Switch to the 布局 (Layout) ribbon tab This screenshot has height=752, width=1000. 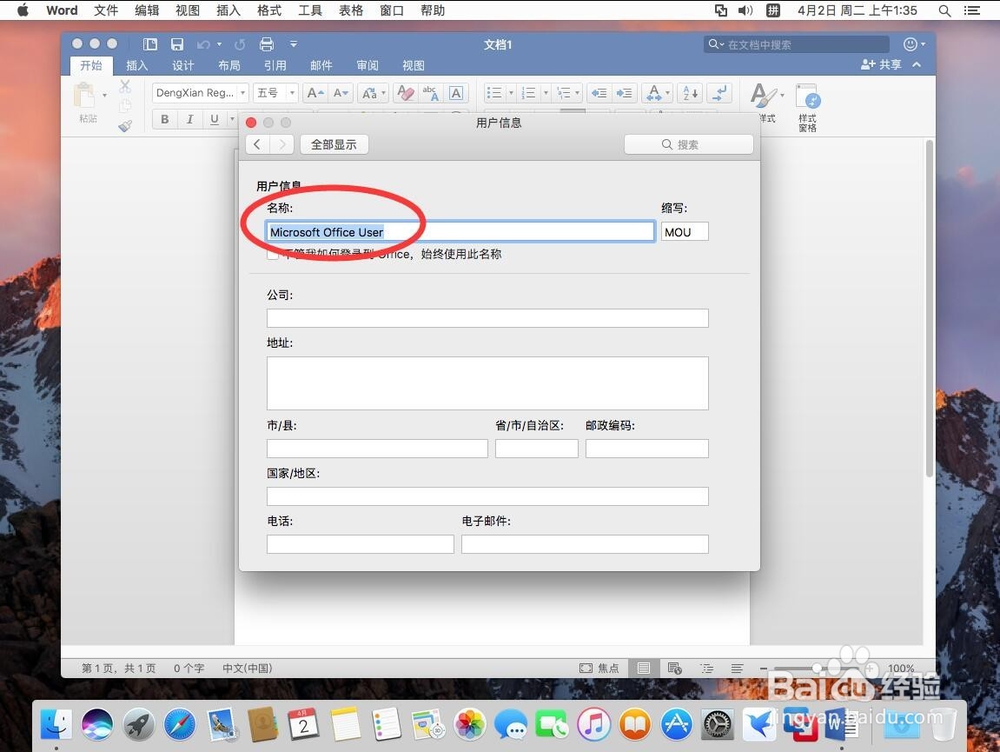pyautogui.click(x=229, y=65)
